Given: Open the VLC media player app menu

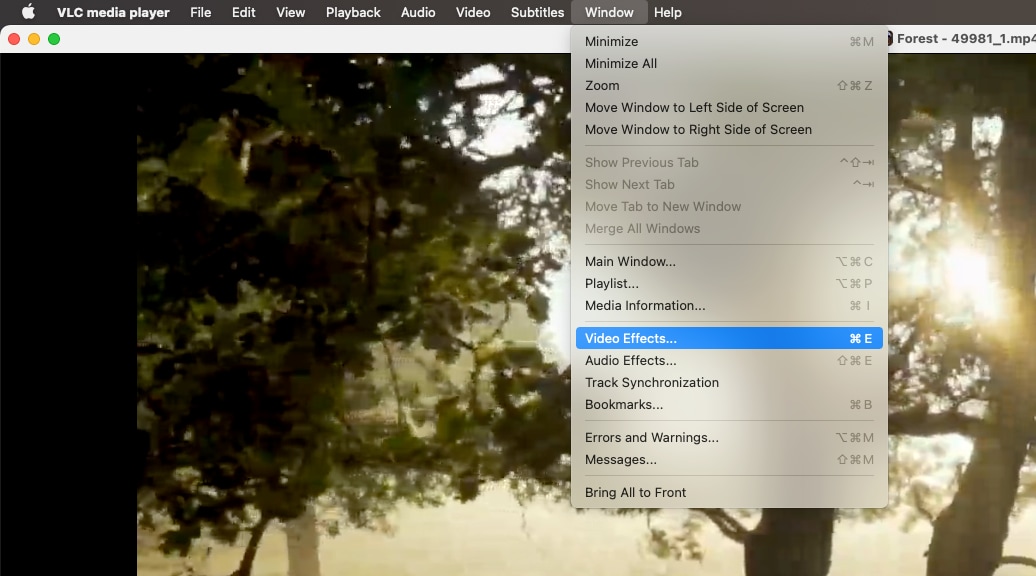Looking at the screenshot, I should click(113, 12).
